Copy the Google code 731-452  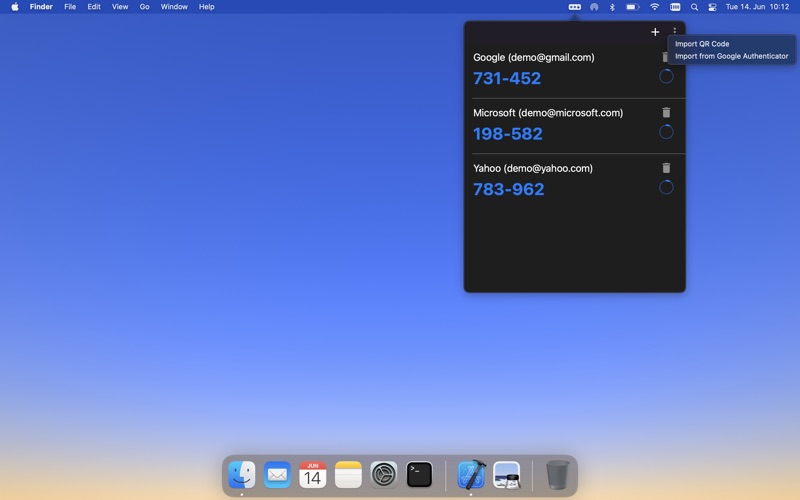(x=507, y=78)
